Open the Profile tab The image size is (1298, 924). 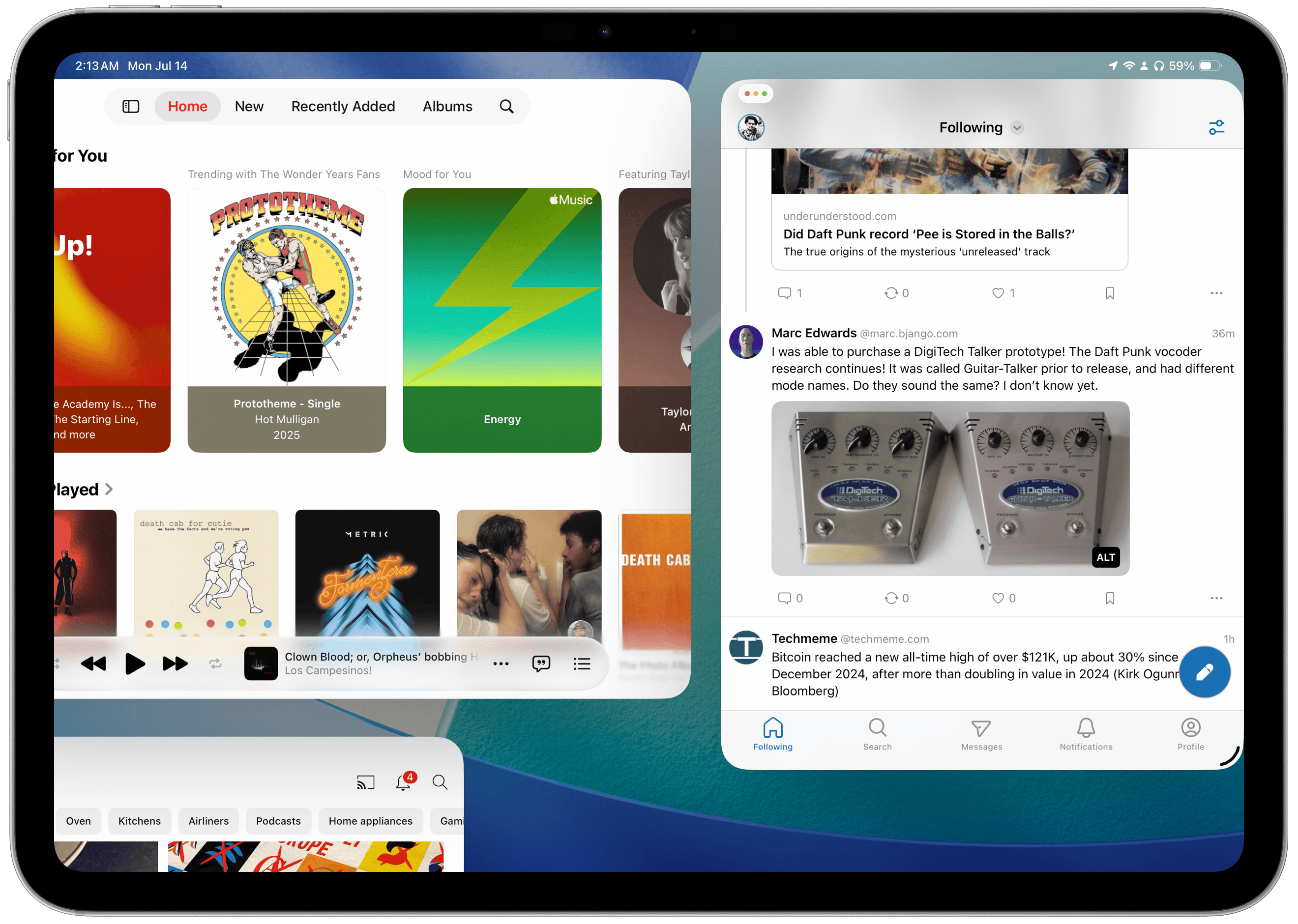(x=1190, y=735)
